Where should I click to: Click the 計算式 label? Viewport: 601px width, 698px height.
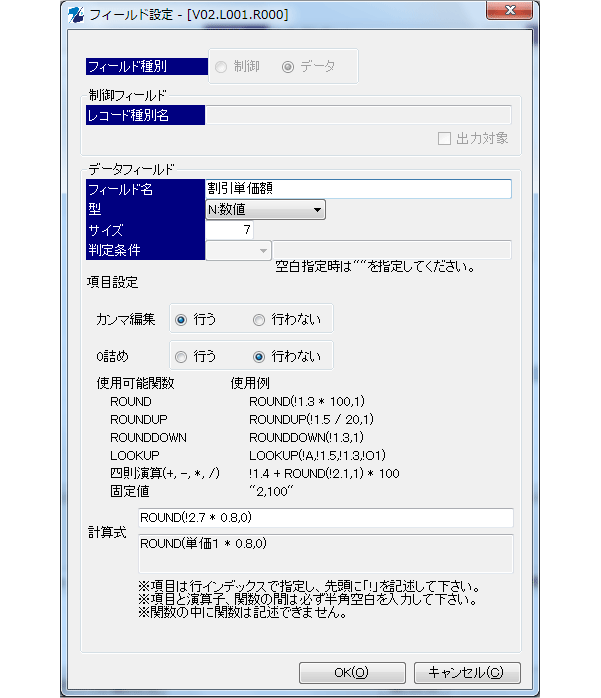pos(107,532)
